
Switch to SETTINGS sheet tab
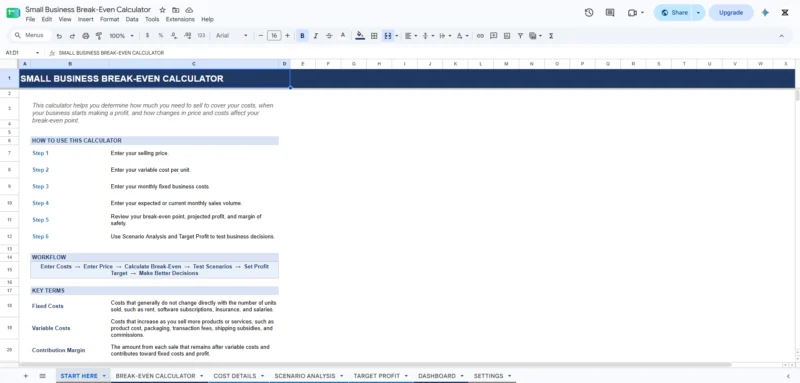click(x=488, y=376)
